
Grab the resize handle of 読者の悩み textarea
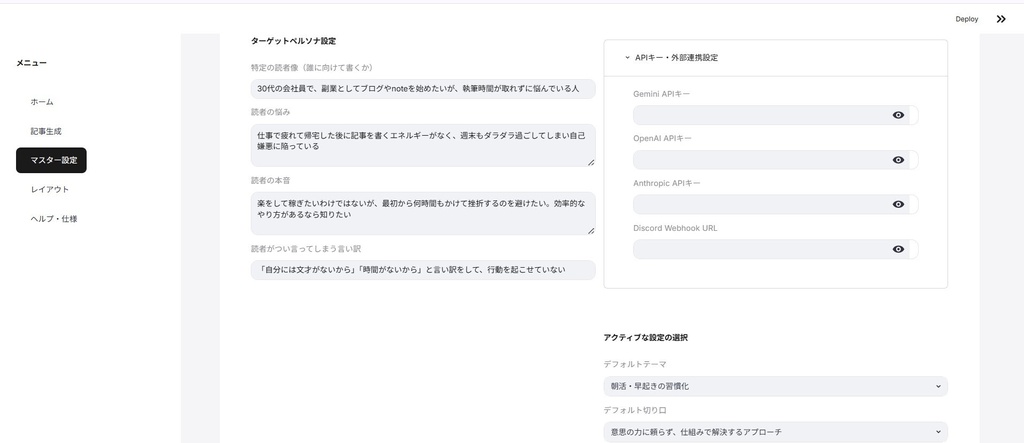(591, 162)
